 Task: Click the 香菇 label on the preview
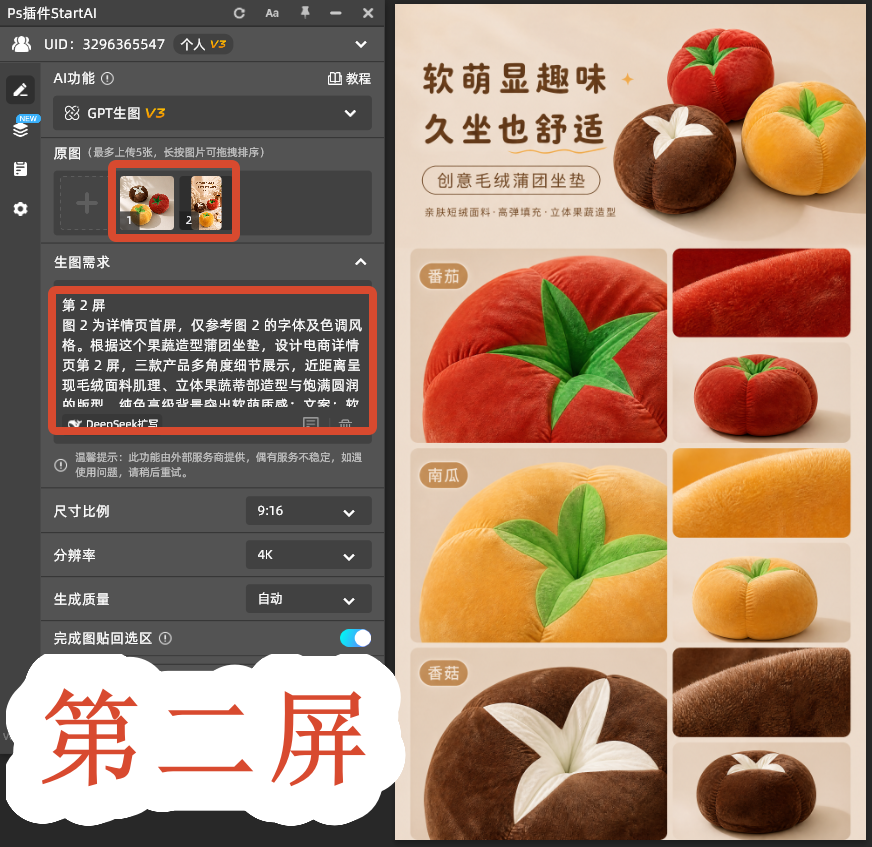point(444,673)
